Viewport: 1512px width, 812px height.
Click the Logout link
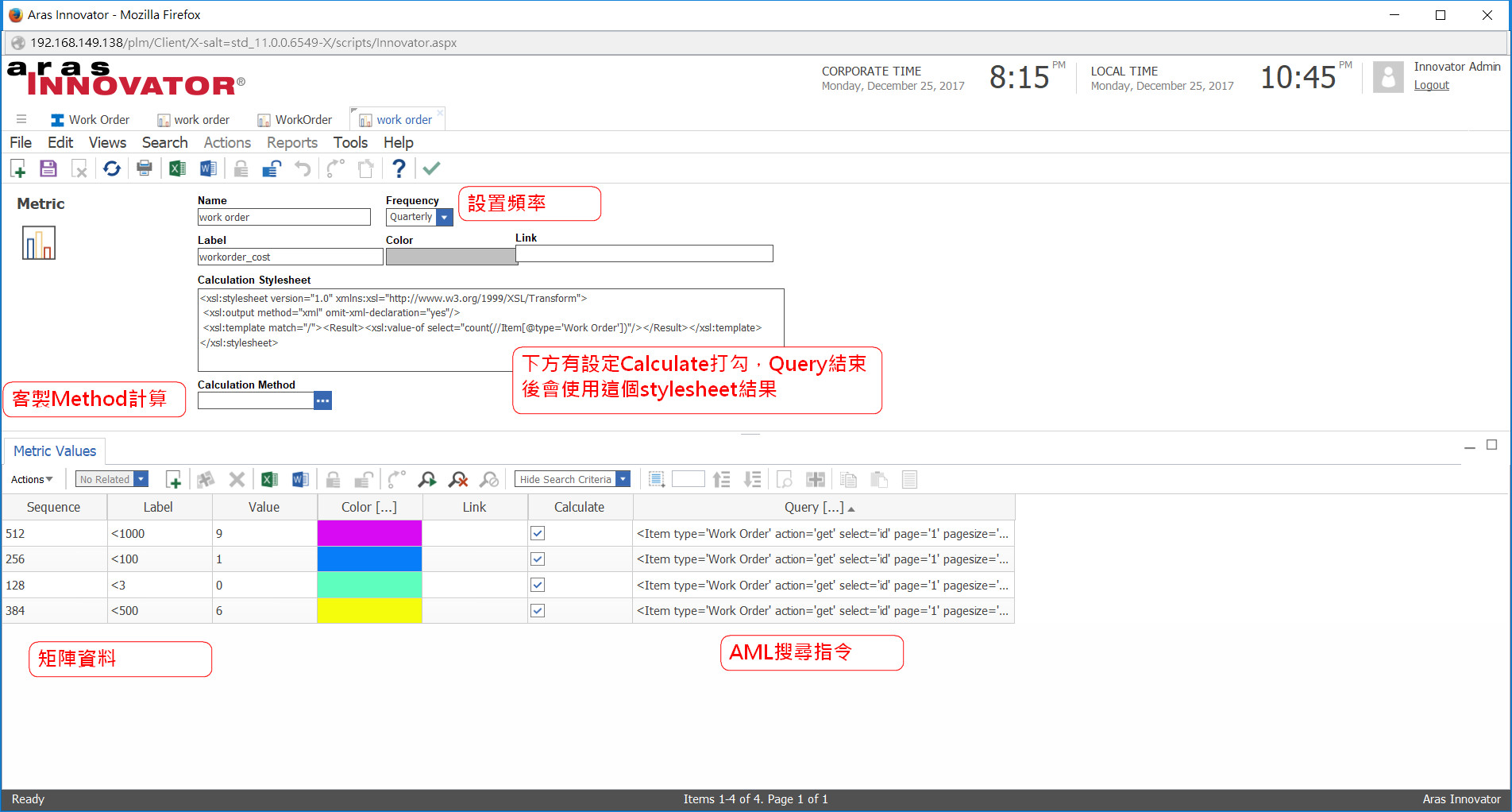point(1431,85)
